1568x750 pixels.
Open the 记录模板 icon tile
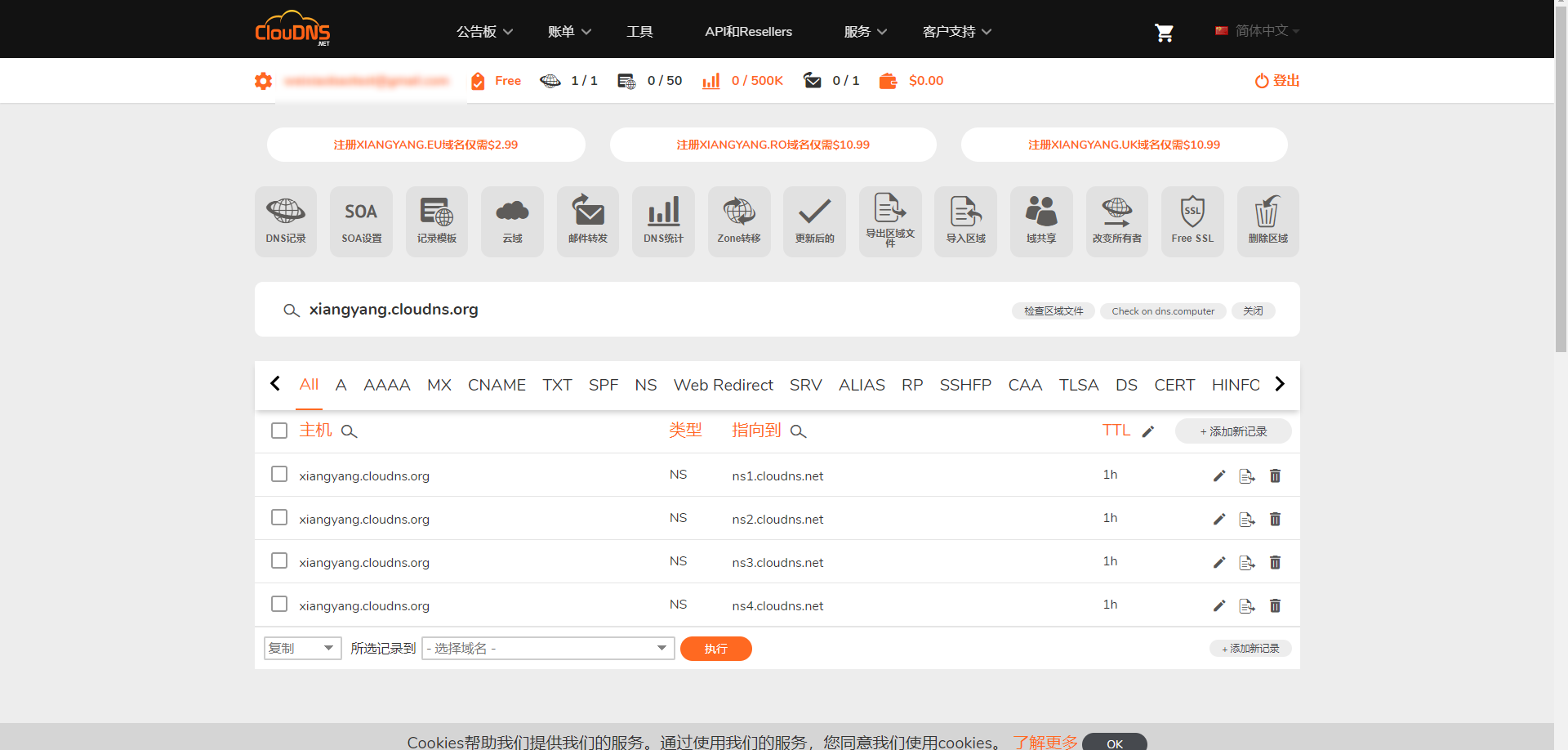point(437,221)
